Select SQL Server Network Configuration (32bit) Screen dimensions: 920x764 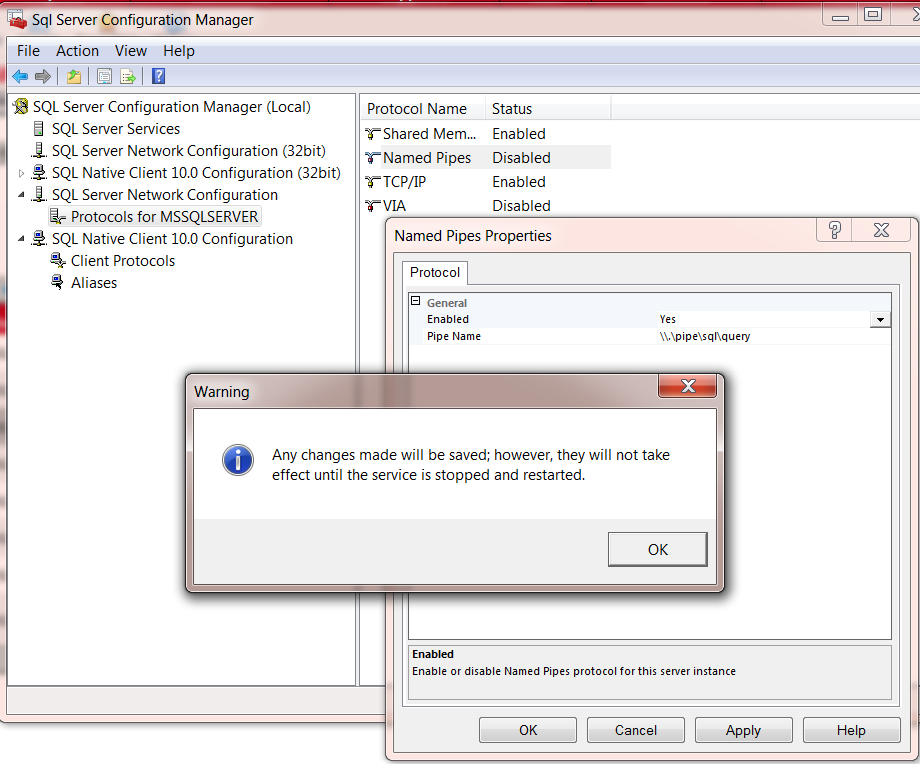tap(188, 151)
